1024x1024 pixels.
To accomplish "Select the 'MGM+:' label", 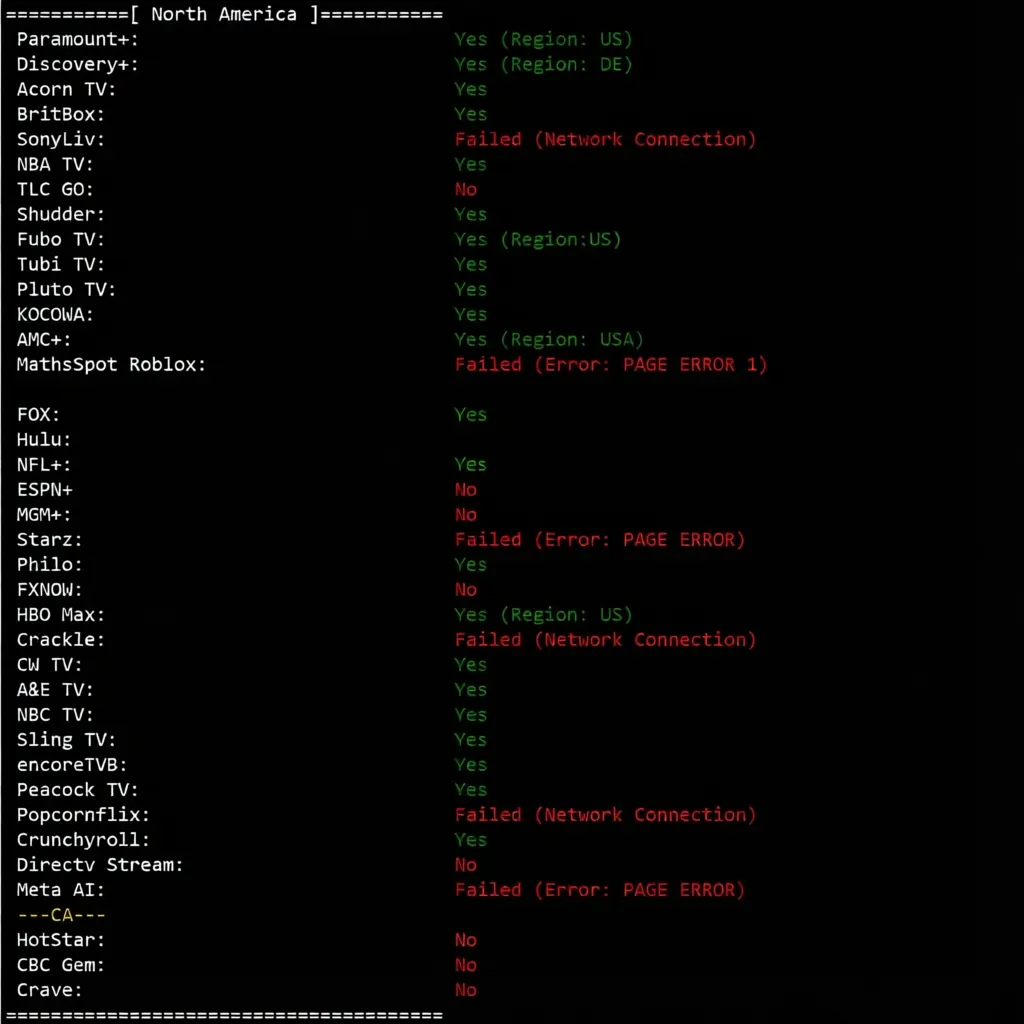I will pyautogui.click(x=44, y=515).
